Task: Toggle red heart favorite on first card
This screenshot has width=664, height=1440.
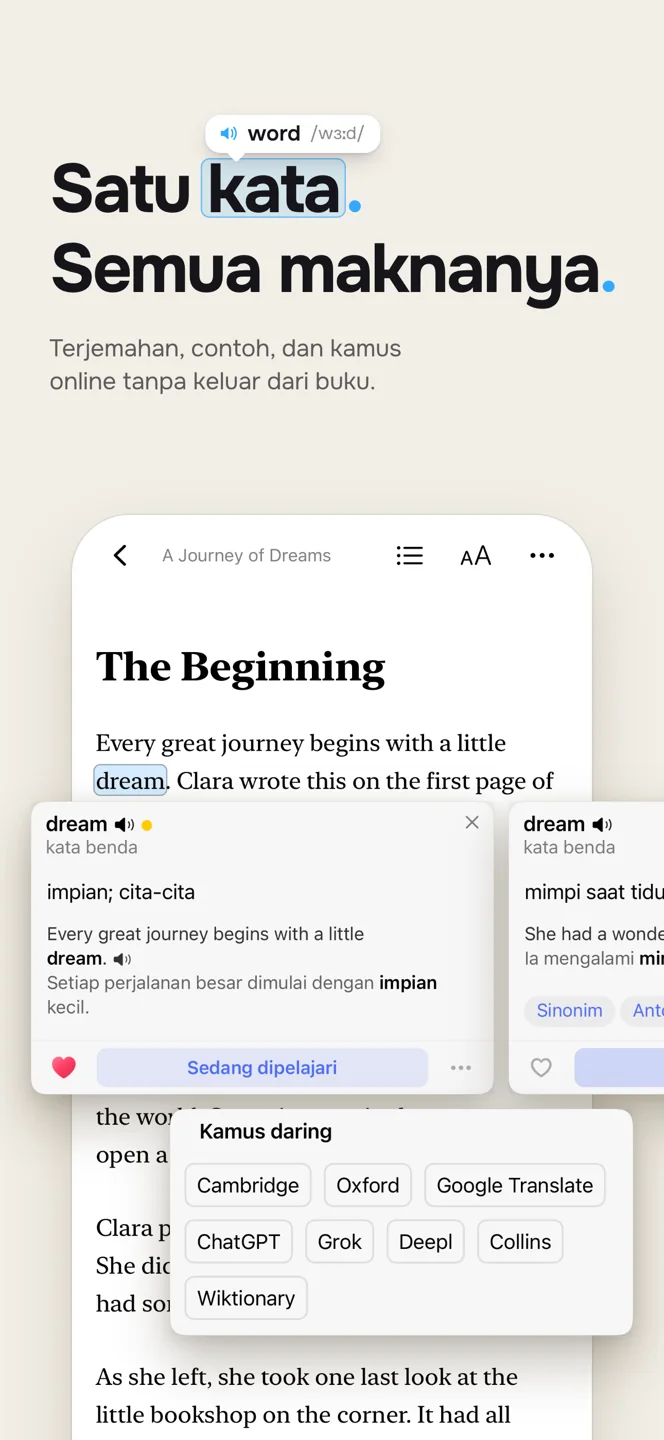Action: tap(64, 1068)
